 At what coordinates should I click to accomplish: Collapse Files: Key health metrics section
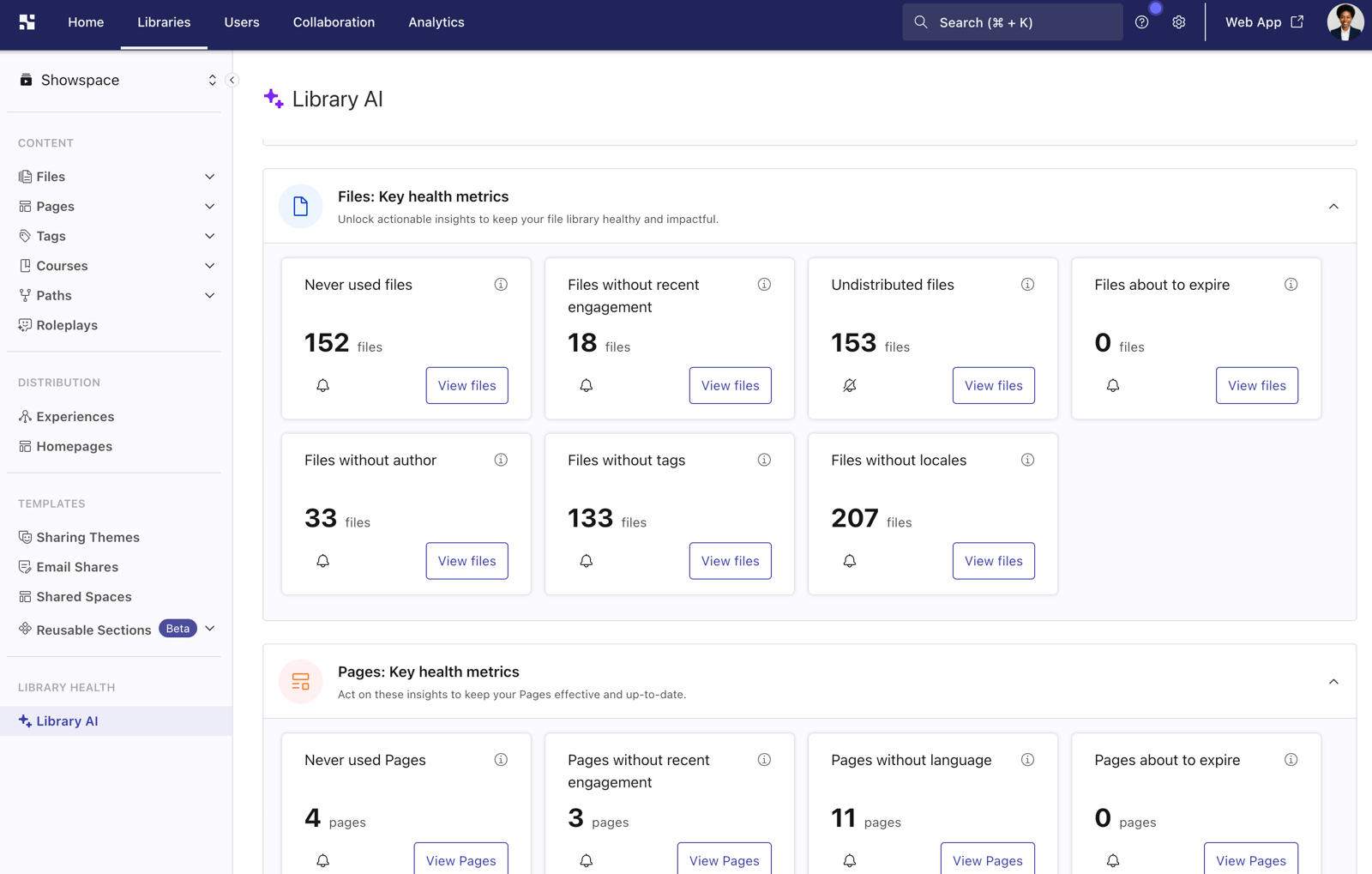[1333, 207]
